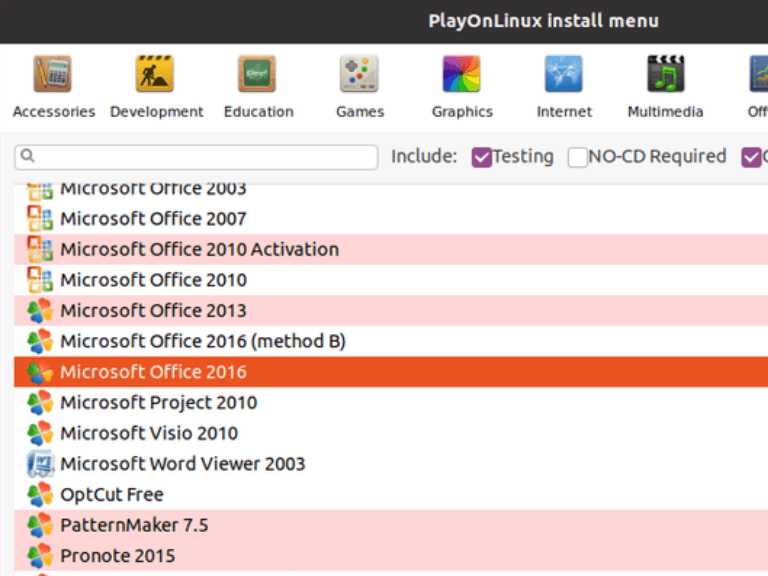
Task: Click icon beside PatternMaker 7.5
Action: click(x=40, y=525)
